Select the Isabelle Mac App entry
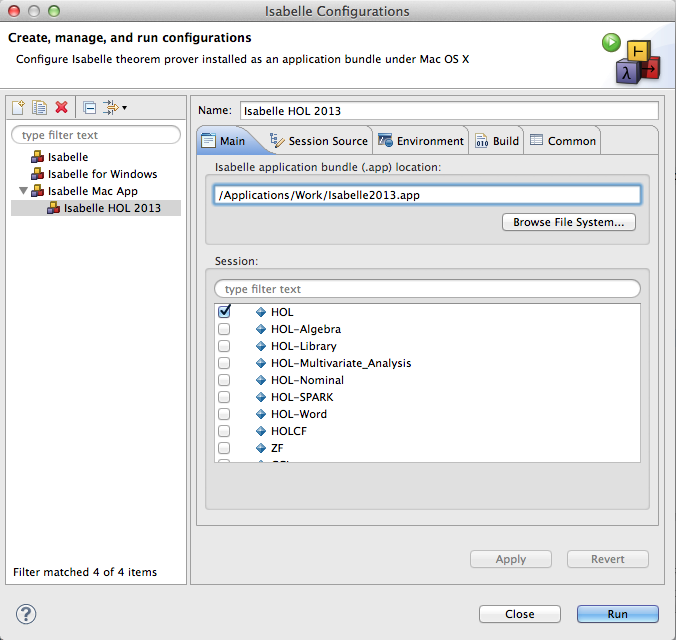Image resolution: width=676 pixels, height=640 pixels. point(93,191)
